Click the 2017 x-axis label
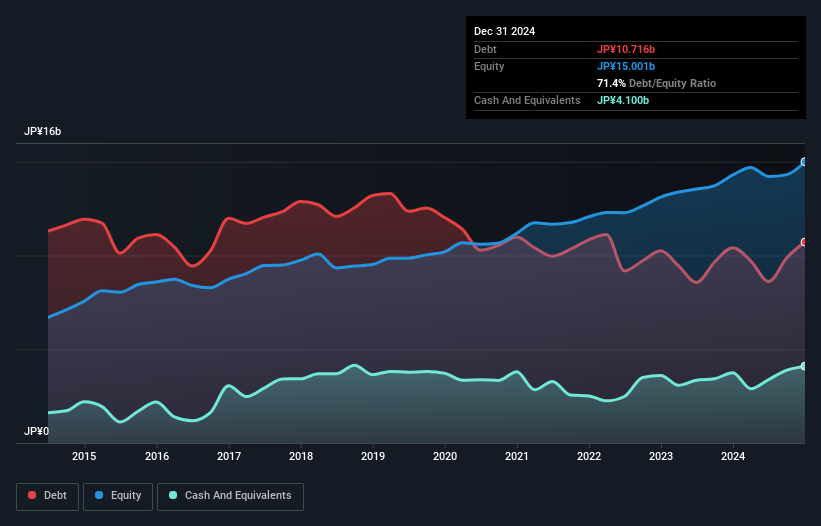Screen dimensions: 821x526 click(229, 456)
